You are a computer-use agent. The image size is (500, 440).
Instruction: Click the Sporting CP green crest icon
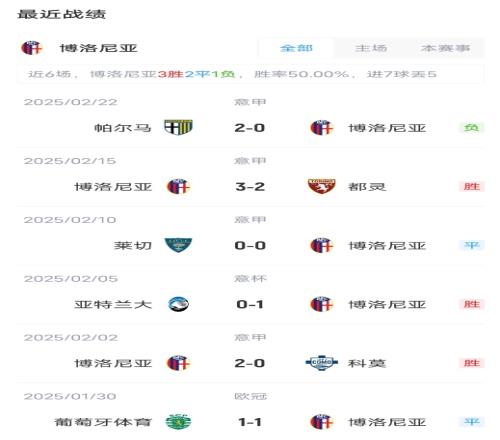(178, 422)
